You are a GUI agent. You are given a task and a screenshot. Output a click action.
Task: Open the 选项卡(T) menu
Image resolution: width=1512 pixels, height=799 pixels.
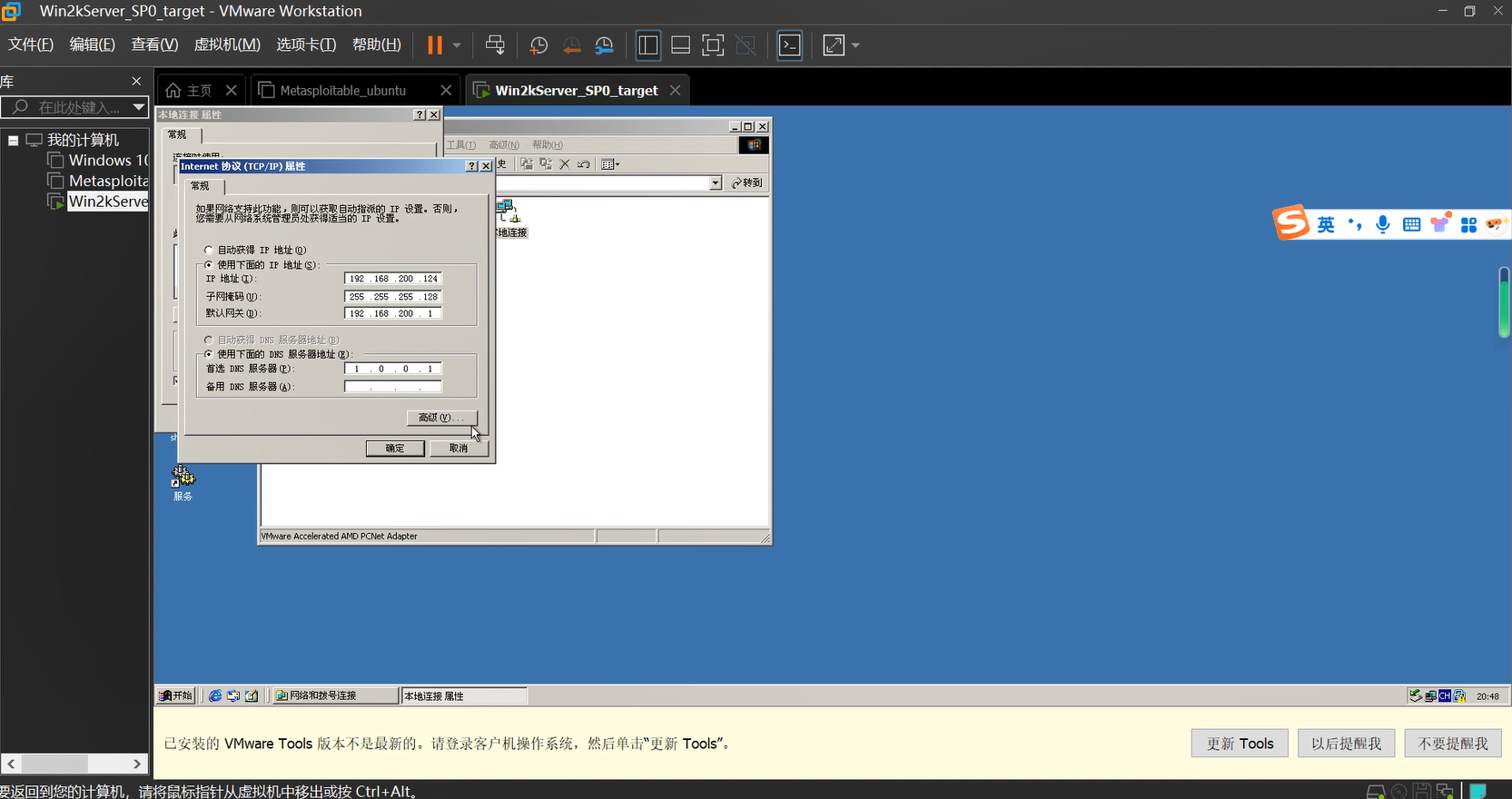[306, 44]
